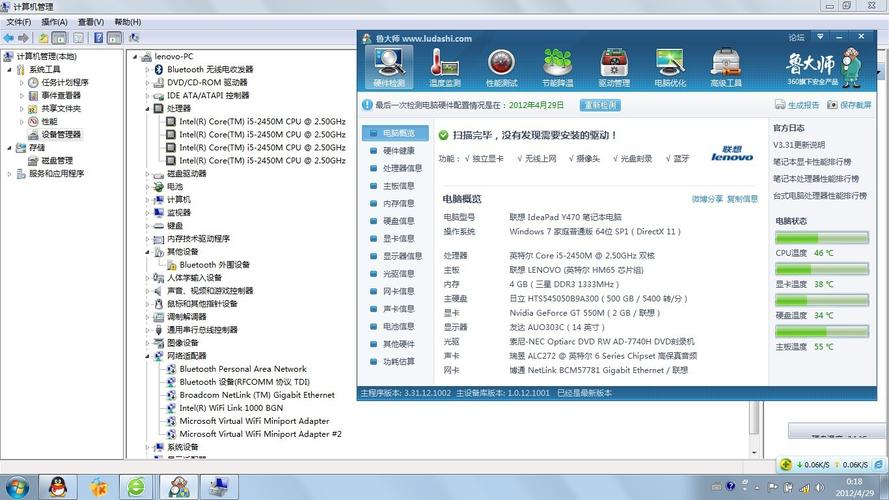Open 帮助(H) menu

pos(128,22)
